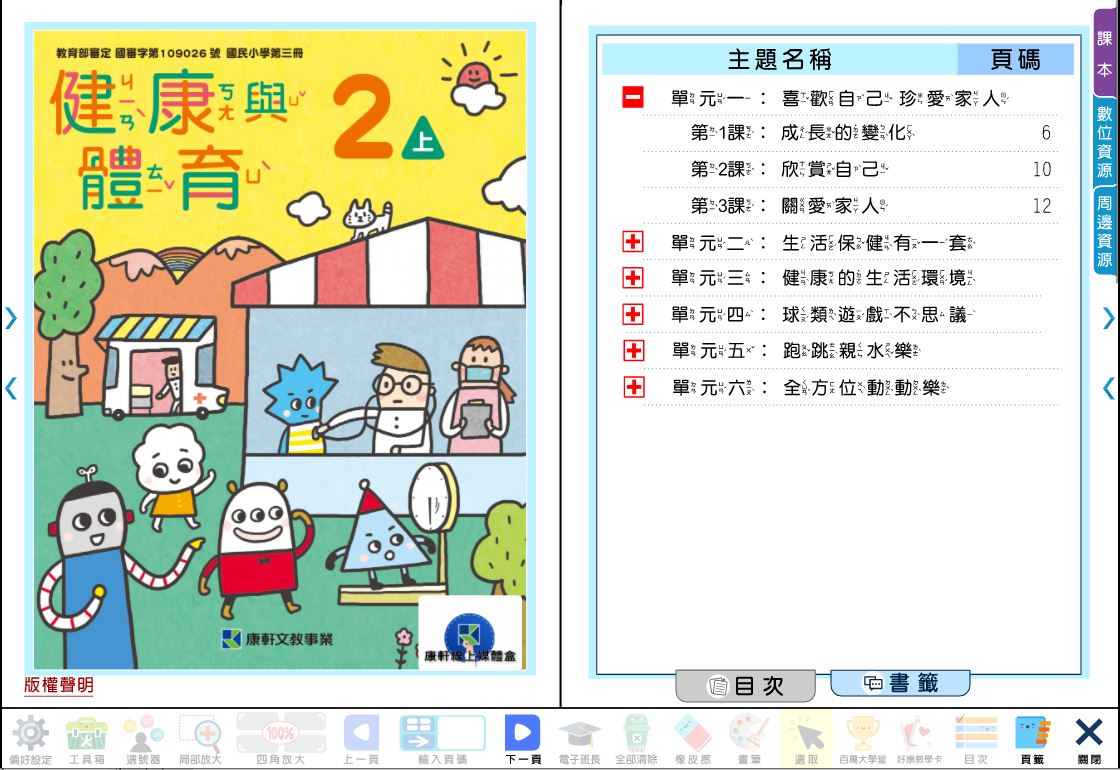
Task: Launch the 選號器 number picker
Action: coord(144,739)
